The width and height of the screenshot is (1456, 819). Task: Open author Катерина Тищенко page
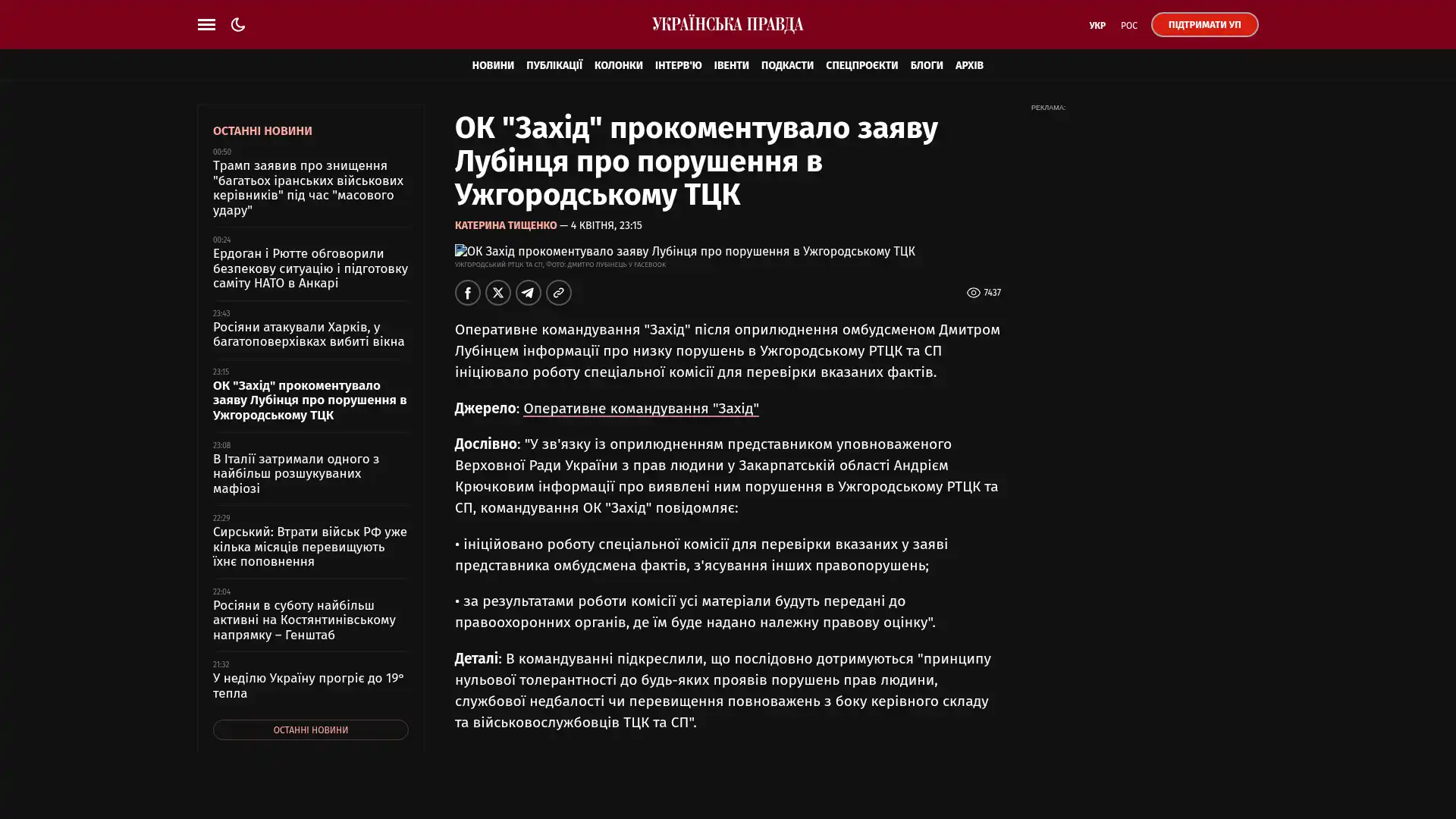[505, 225]
